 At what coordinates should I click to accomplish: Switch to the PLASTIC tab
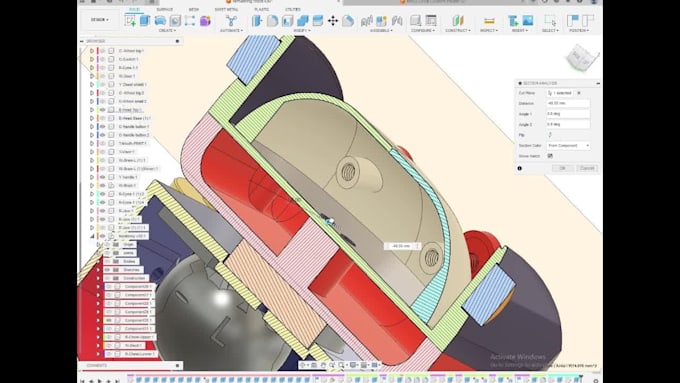click(x=262, y=9)
